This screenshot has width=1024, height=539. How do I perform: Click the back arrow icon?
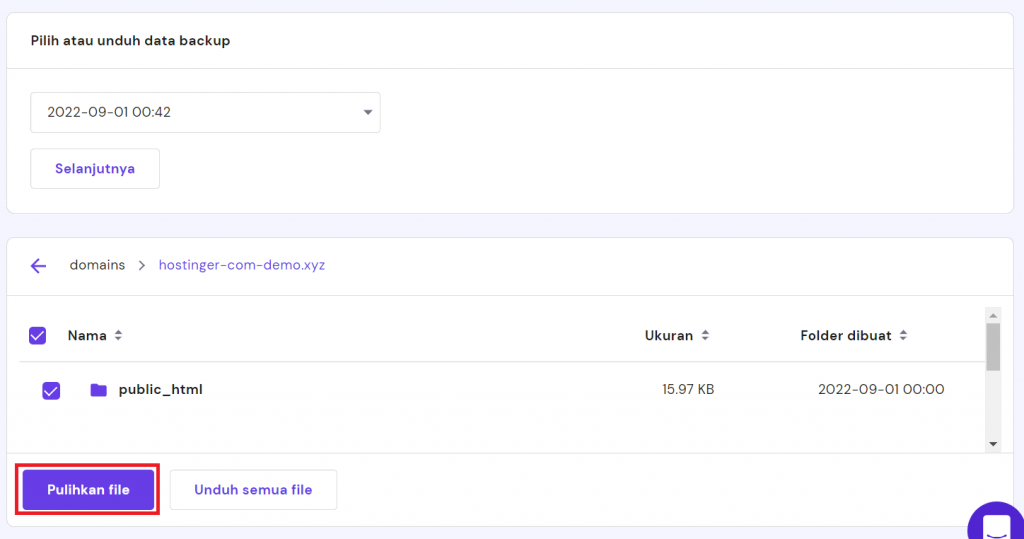click(38, 266)
